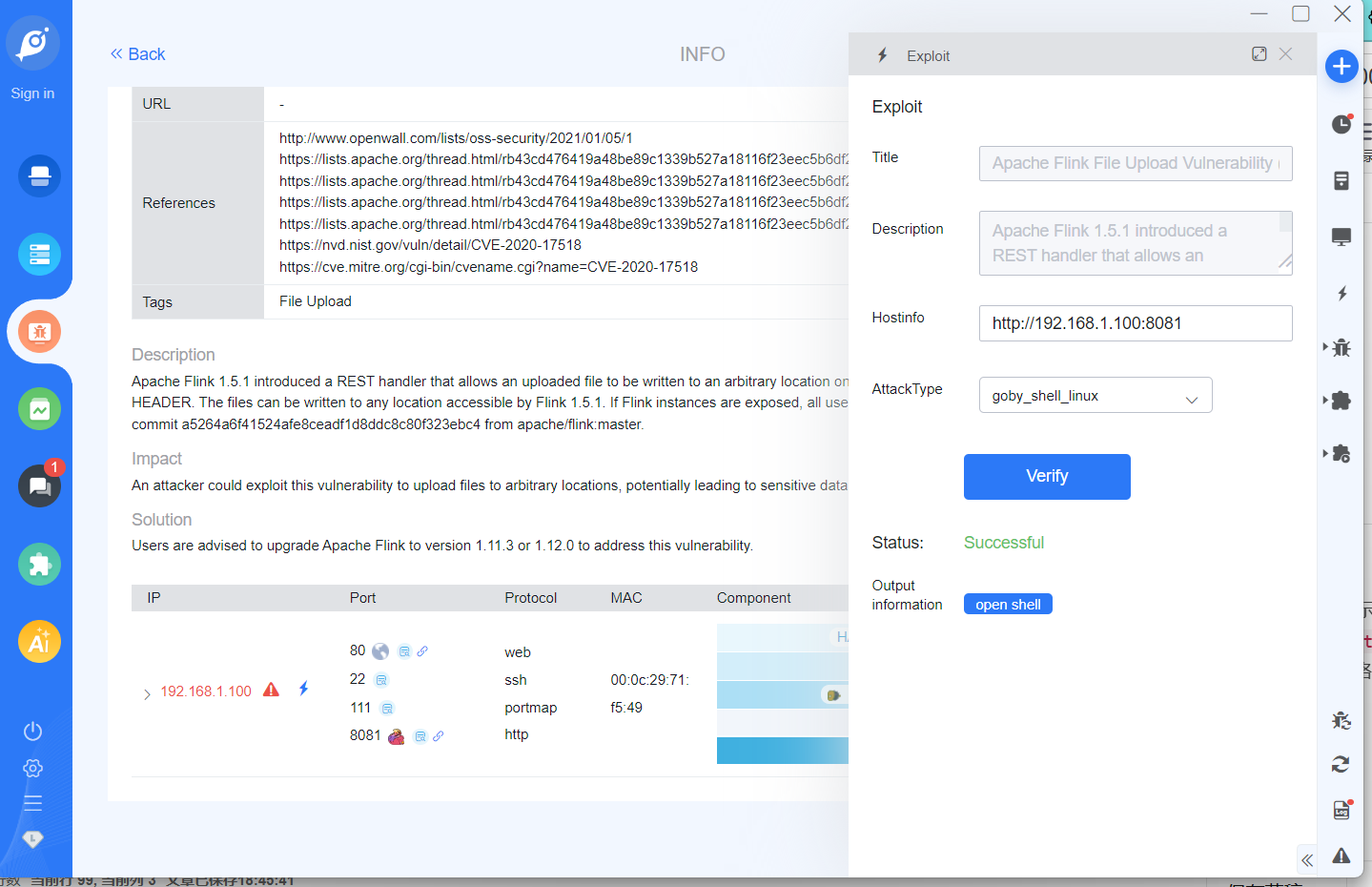This screenshot has height=887, width=1372.
Task: Click the banner detail icon for port 80
Action: 404,651
